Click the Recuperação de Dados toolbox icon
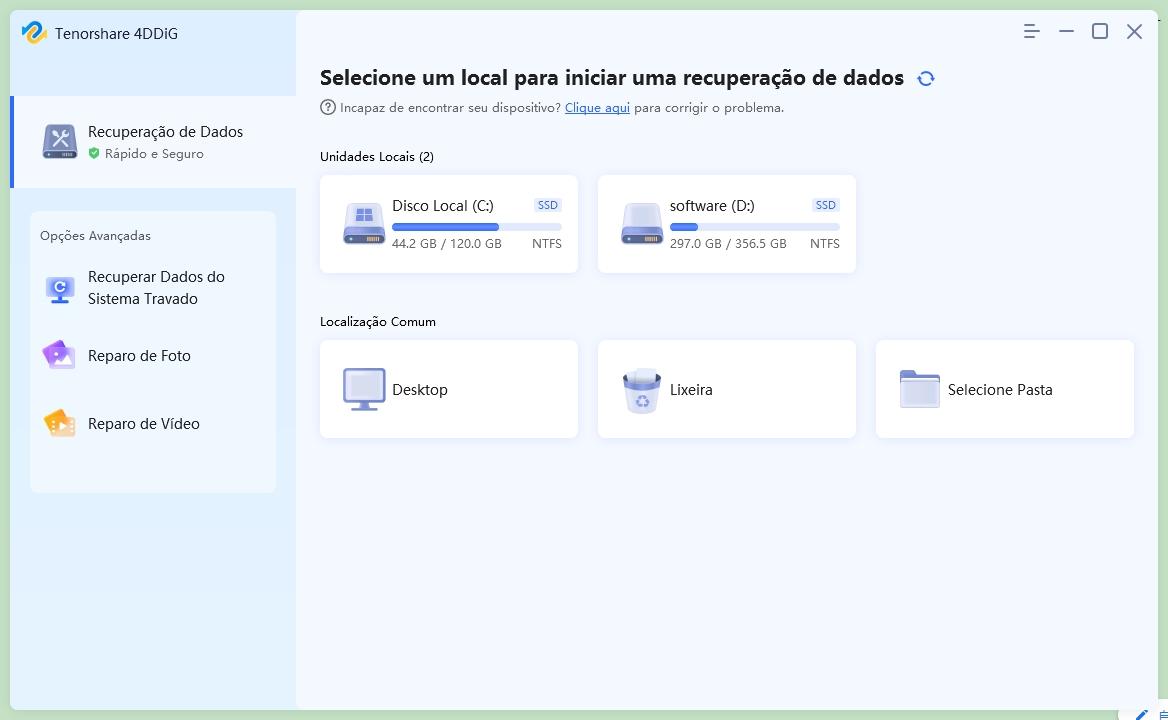Image resolution: width=1168 pixels, height=720 pixels. [60, 142]
